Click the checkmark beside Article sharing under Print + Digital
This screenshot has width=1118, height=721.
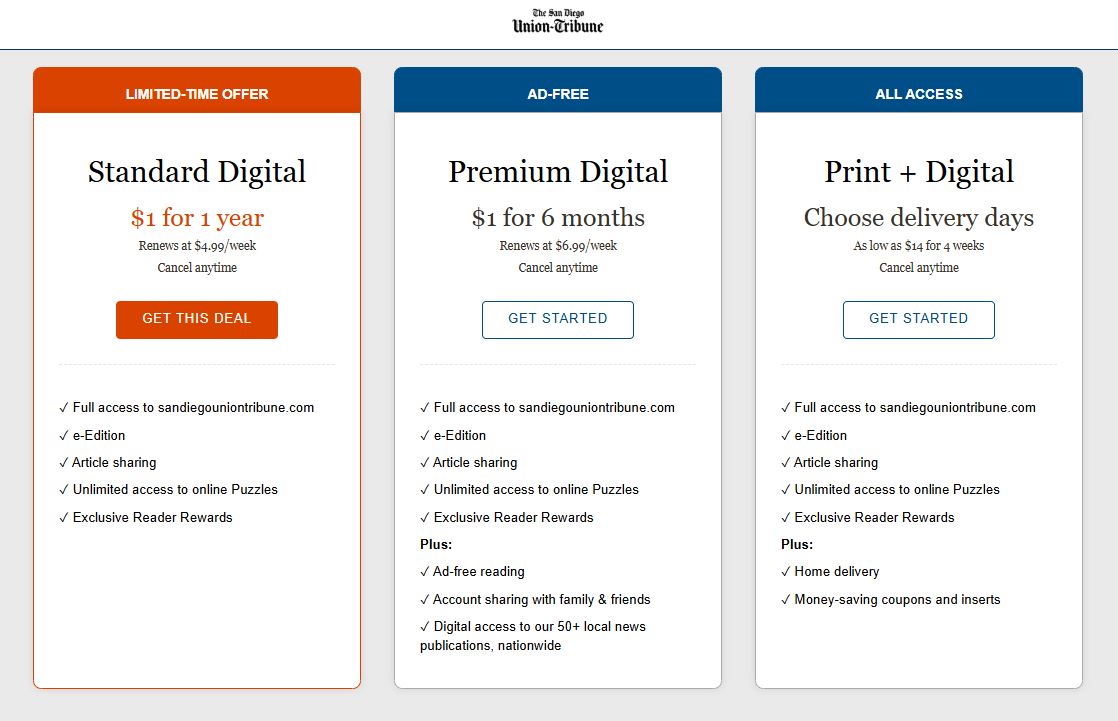[786, 462]
